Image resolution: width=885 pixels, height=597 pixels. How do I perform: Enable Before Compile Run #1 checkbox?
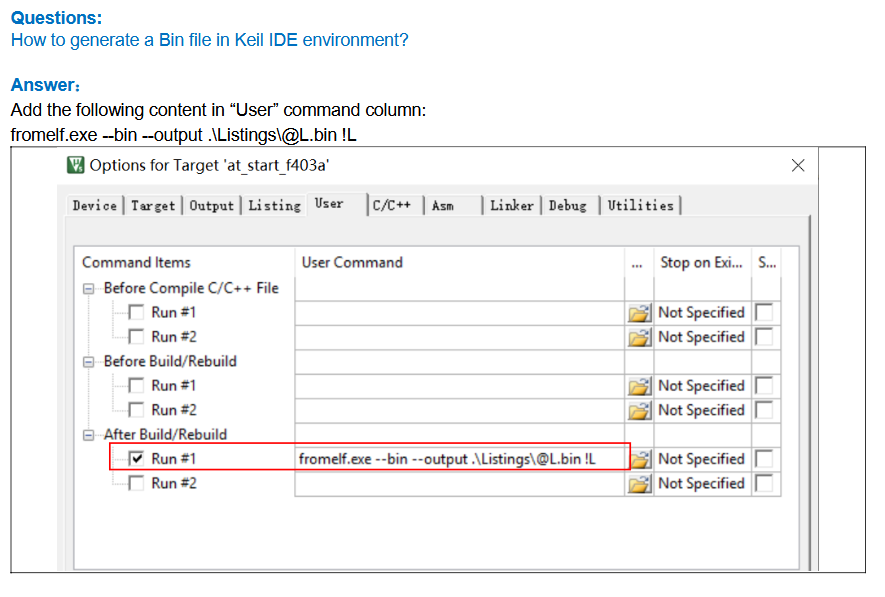coord(138,313)
